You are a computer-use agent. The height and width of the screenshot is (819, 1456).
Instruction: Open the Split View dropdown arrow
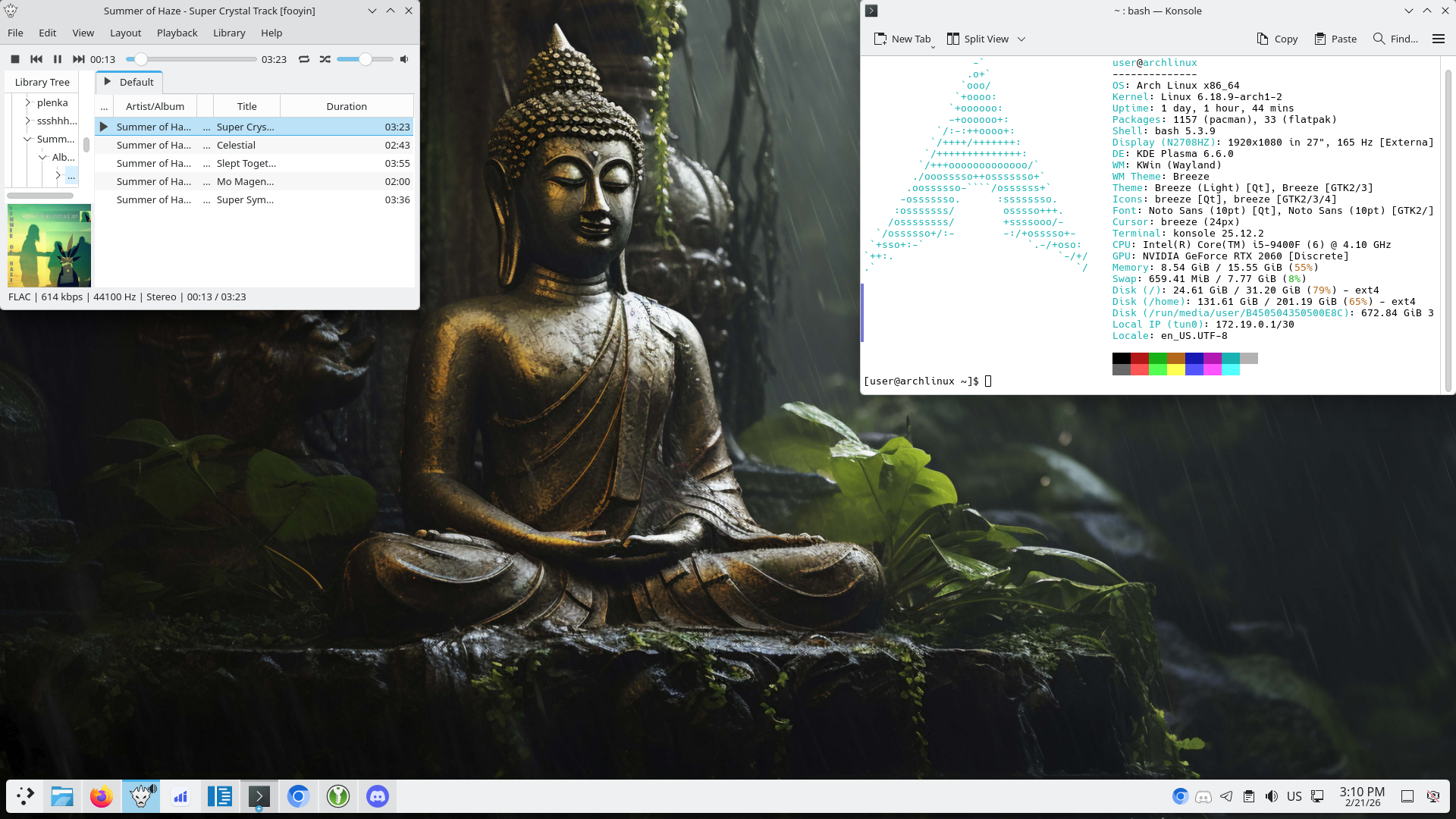point(1021,39)
